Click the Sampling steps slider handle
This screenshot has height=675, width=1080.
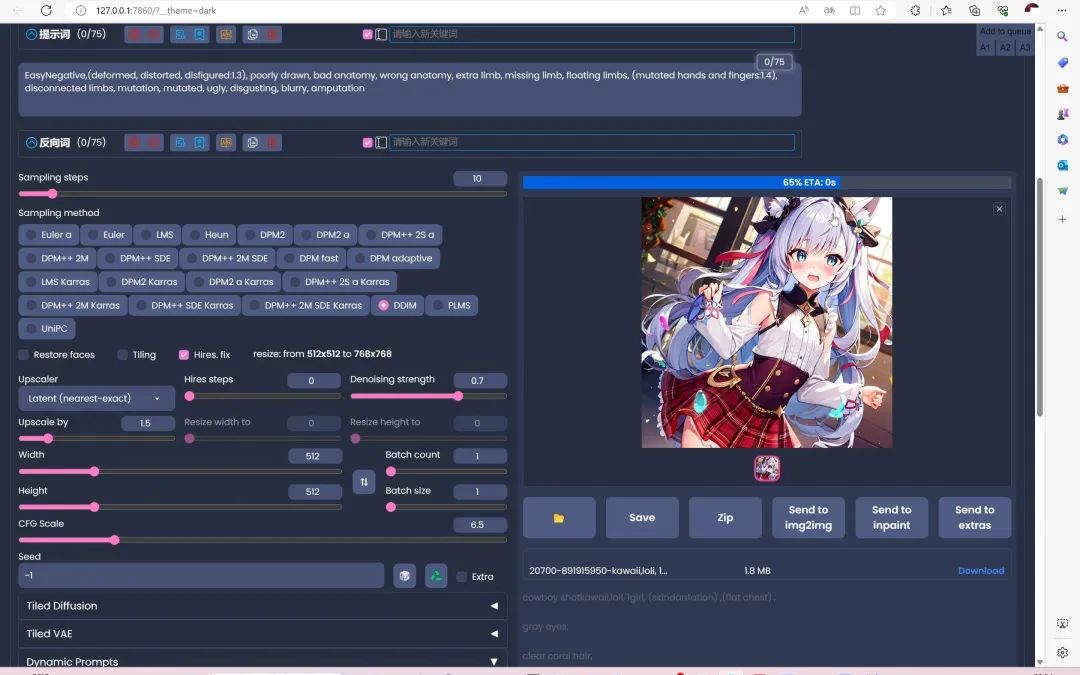52,194
